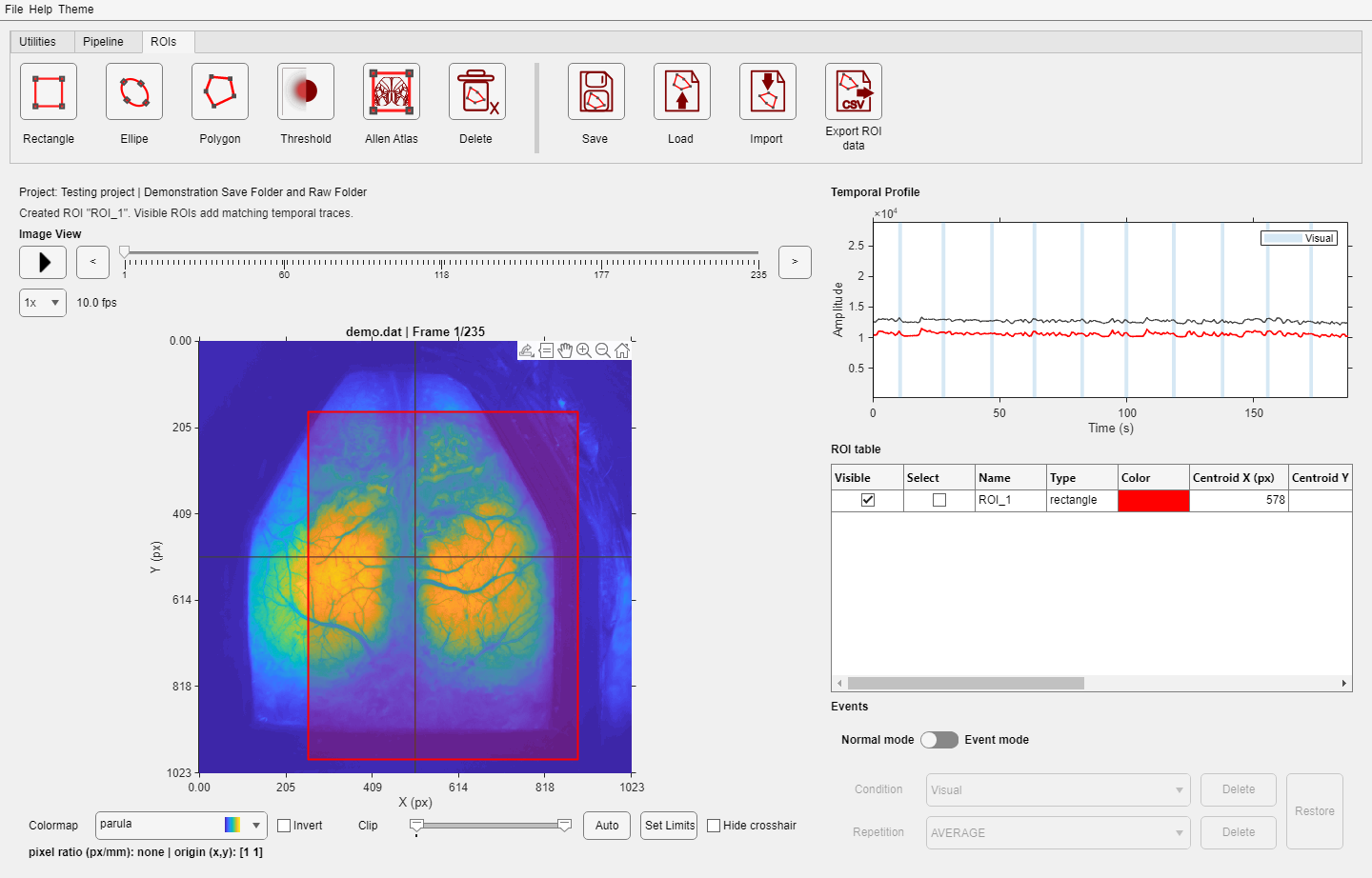Screen dimensions: 1372x878
Task: Click the frame slider thumb
Action: 125,252
